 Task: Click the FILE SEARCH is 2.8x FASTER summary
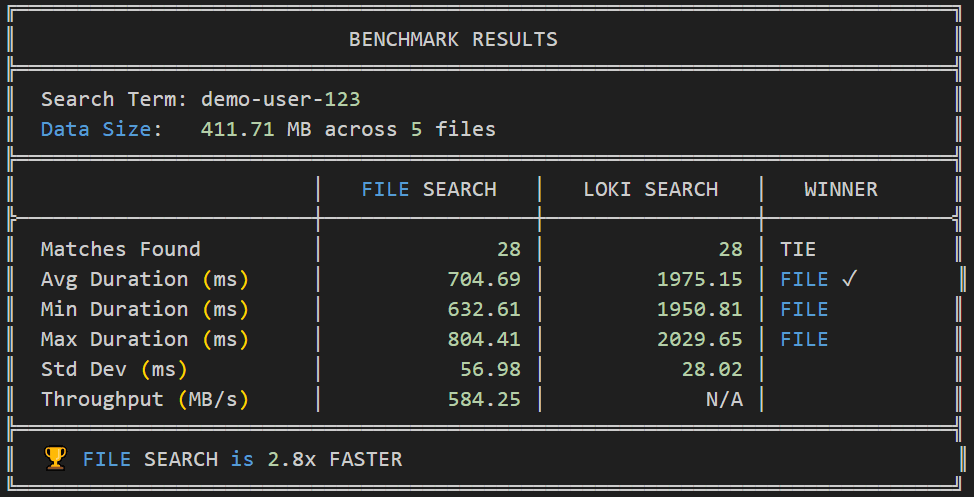[242, 459]
